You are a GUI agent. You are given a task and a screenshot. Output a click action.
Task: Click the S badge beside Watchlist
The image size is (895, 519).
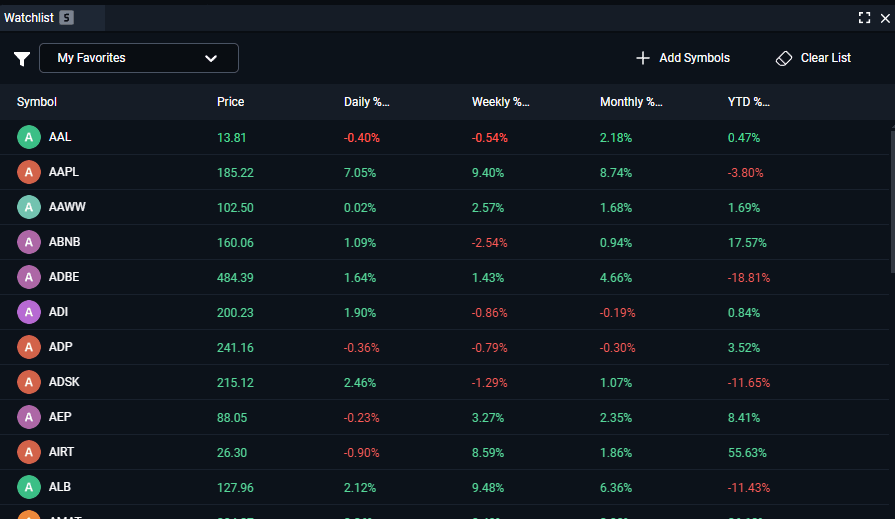tap(66, 18)
